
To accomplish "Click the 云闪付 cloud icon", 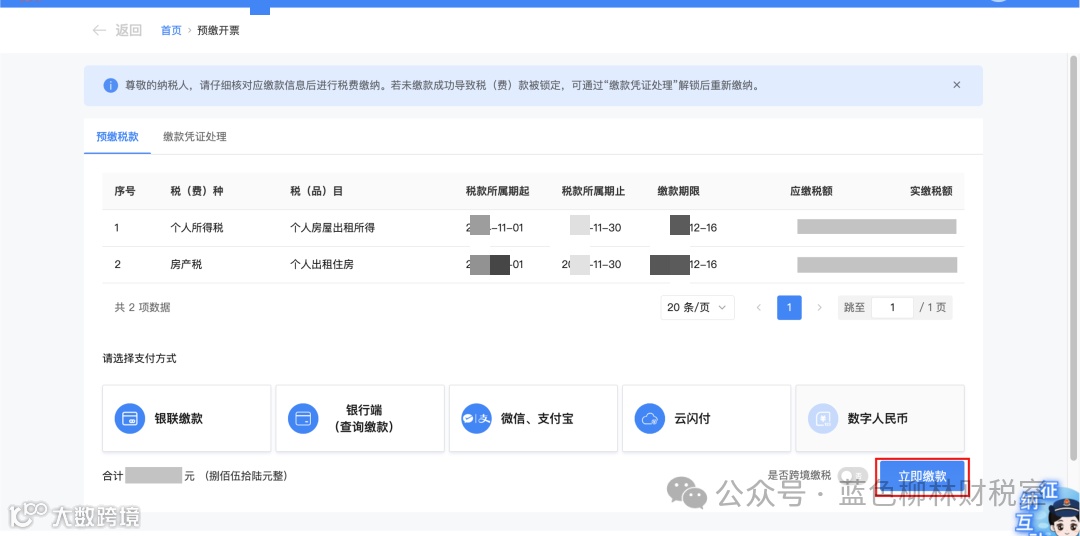I will click(650, 418).
